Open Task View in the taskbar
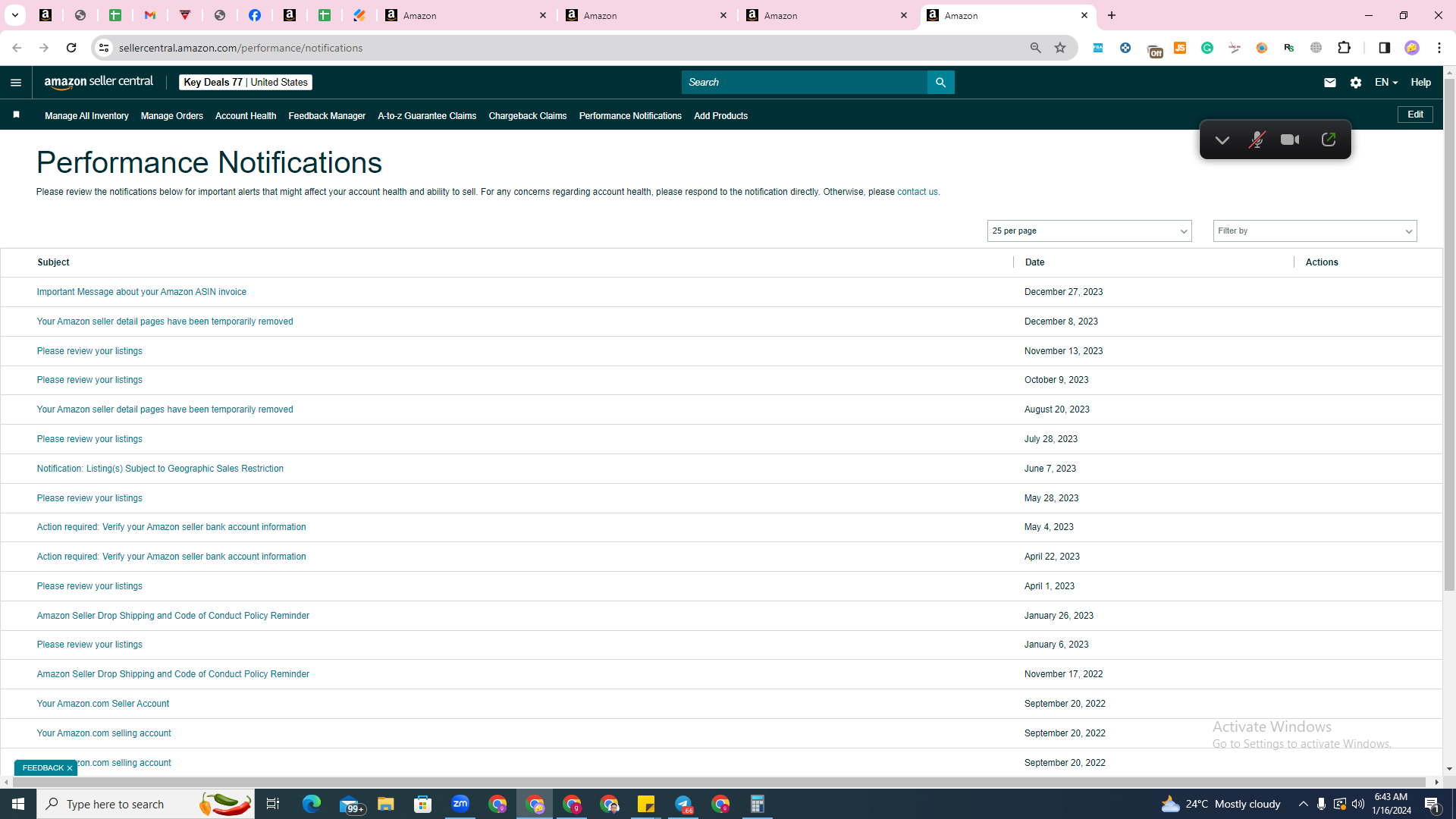This screenshot has width=1456, height=819. (273, 804)
